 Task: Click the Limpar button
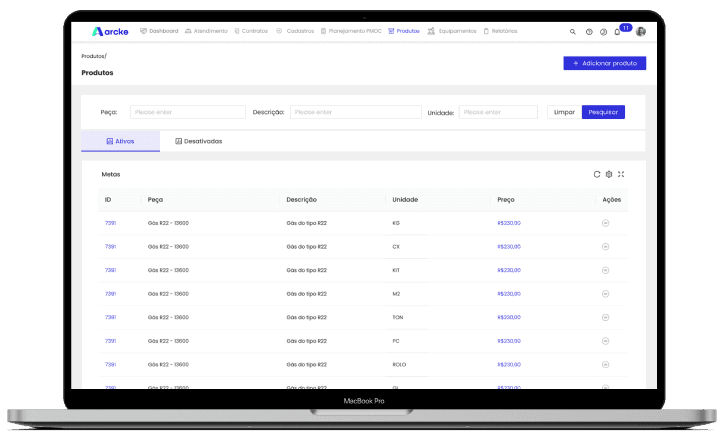[564, 112]
